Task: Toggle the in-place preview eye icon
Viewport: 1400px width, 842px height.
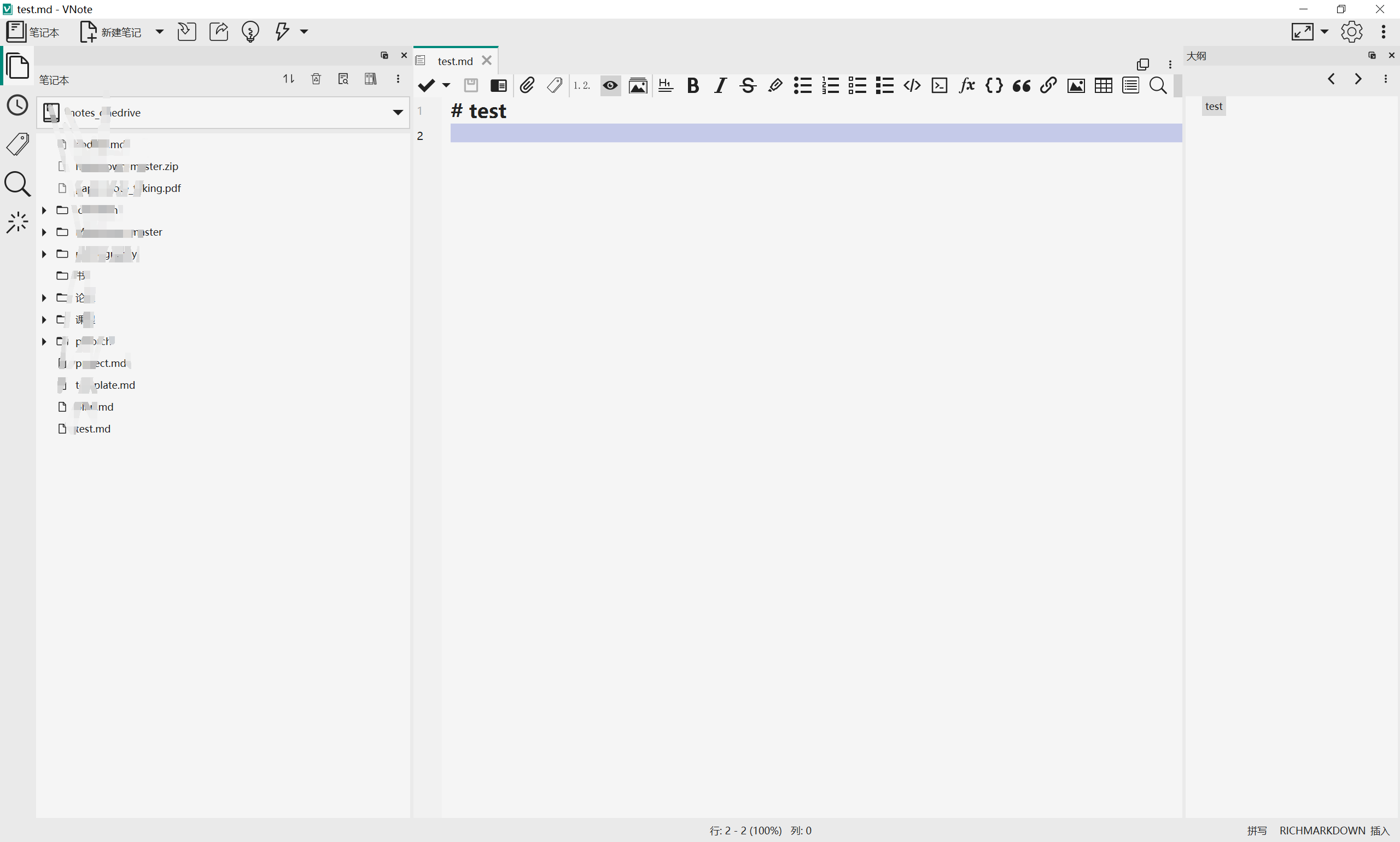Action: click(609, 85)
